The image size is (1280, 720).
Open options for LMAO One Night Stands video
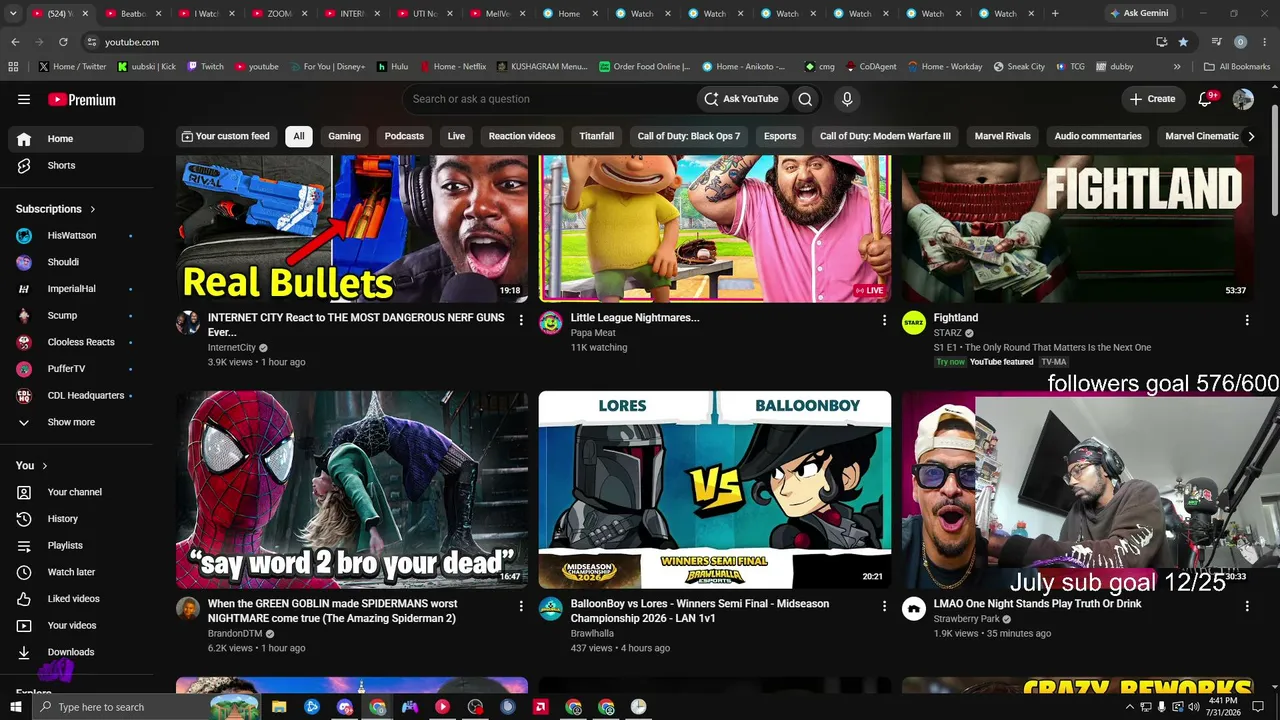point(1247,606)
